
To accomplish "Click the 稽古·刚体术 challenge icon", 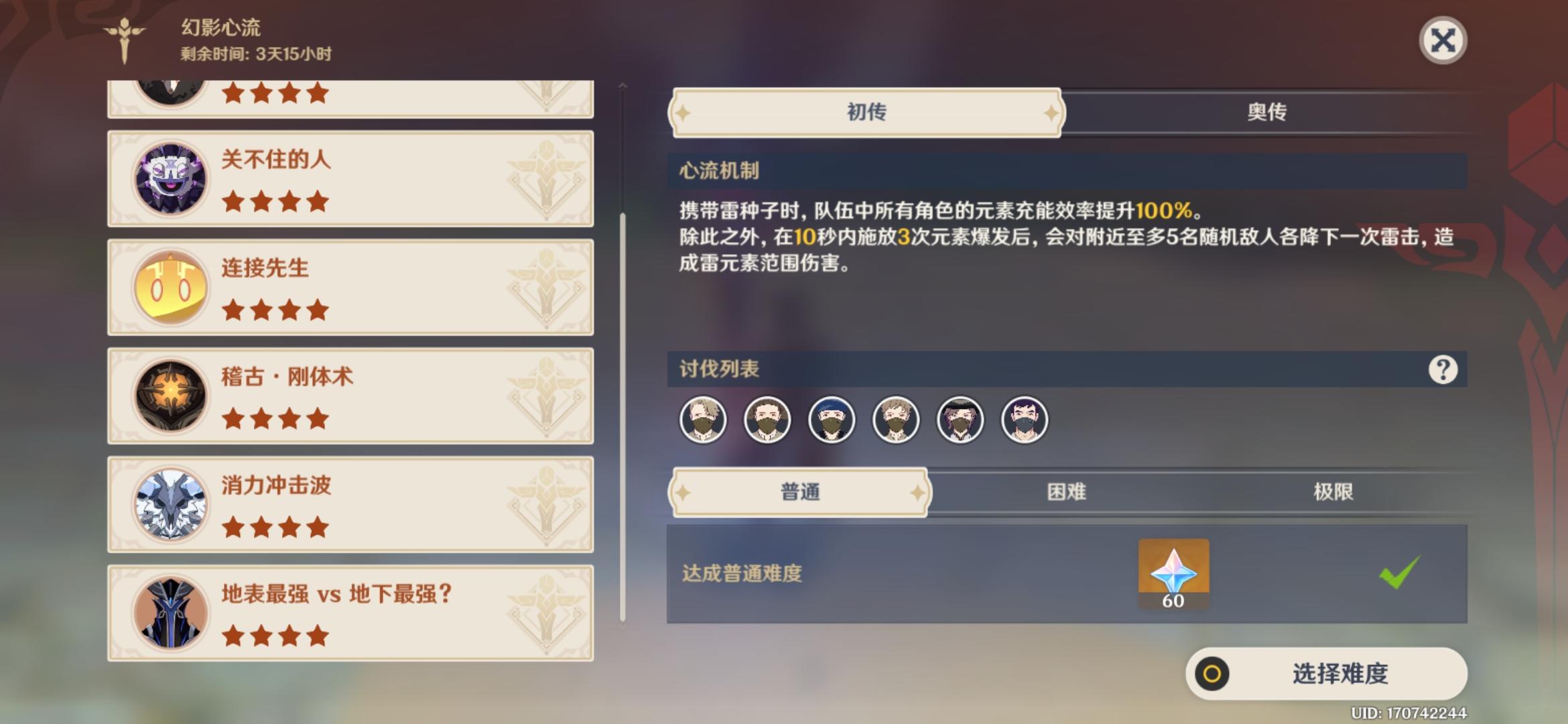I will (170, 396).
